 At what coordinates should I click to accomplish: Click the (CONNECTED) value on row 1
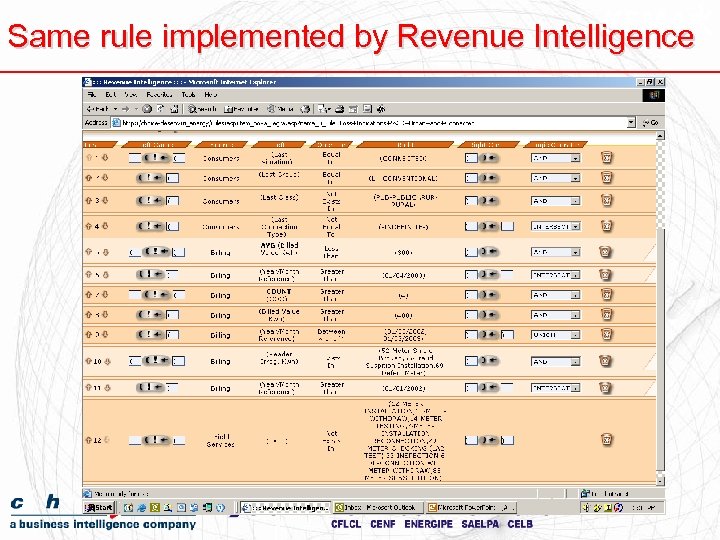[x=403, y=158]
